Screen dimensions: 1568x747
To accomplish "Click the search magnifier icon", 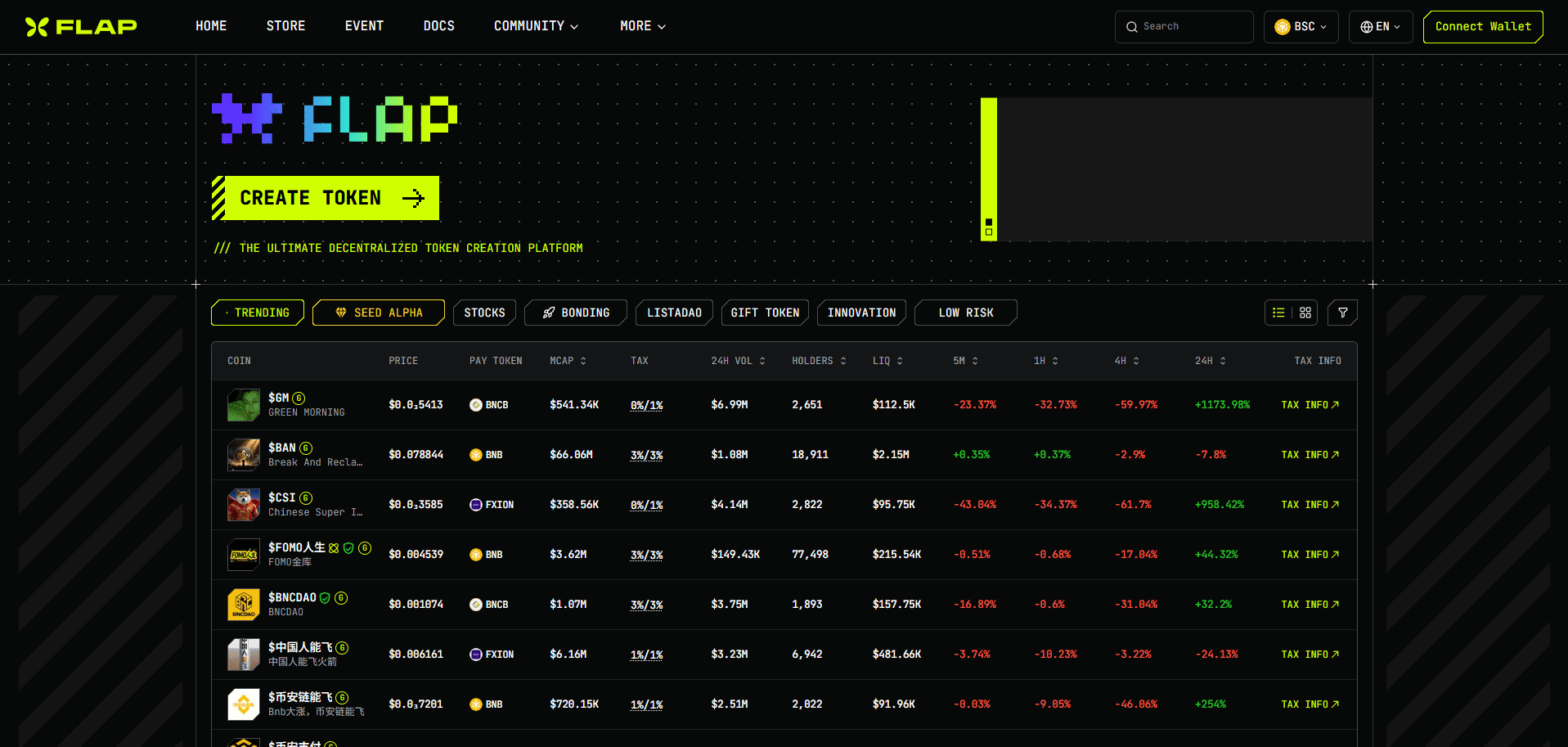I will tap(1132, 27).
